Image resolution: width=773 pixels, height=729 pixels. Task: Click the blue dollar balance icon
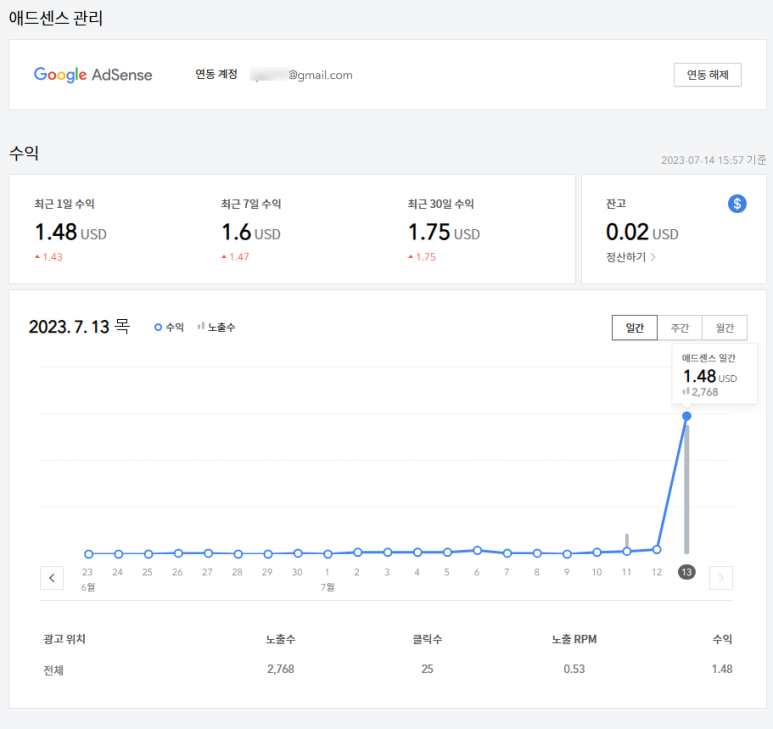737,204
